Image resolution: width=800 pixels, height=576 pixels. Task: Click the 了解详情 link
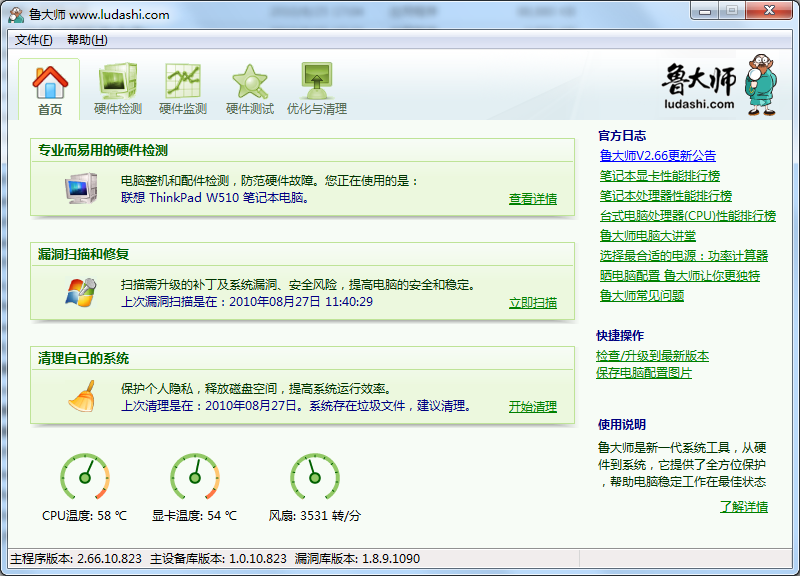pyautogui.click(x=744, y=507)
